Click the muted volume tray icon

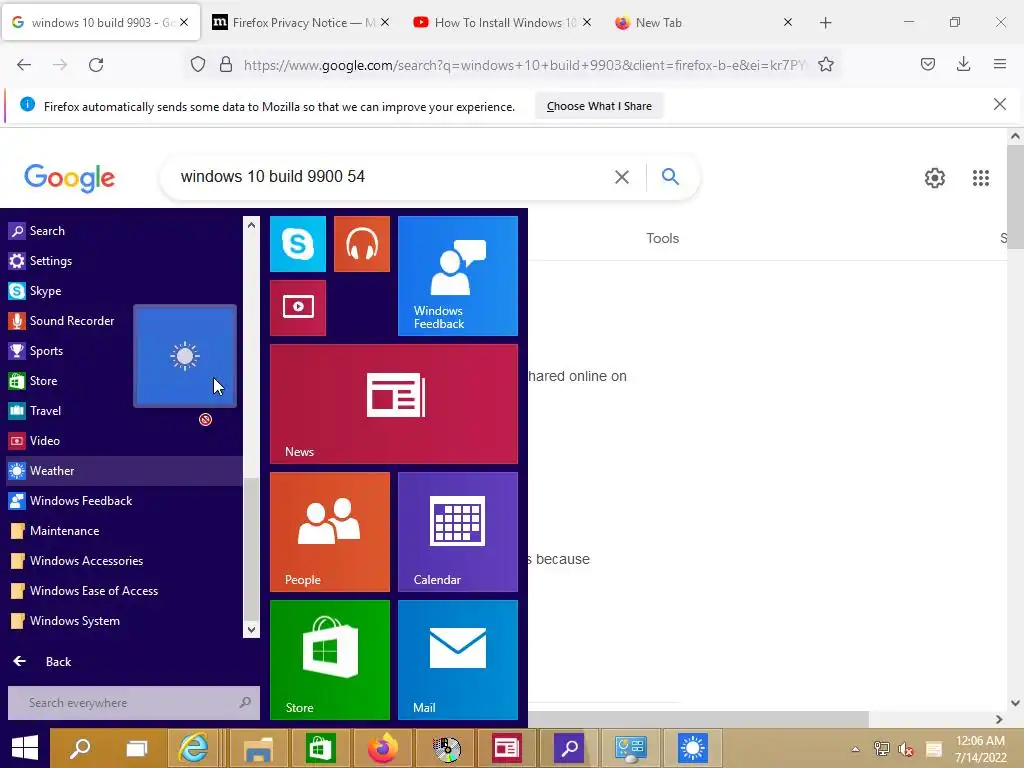[906, 749]
